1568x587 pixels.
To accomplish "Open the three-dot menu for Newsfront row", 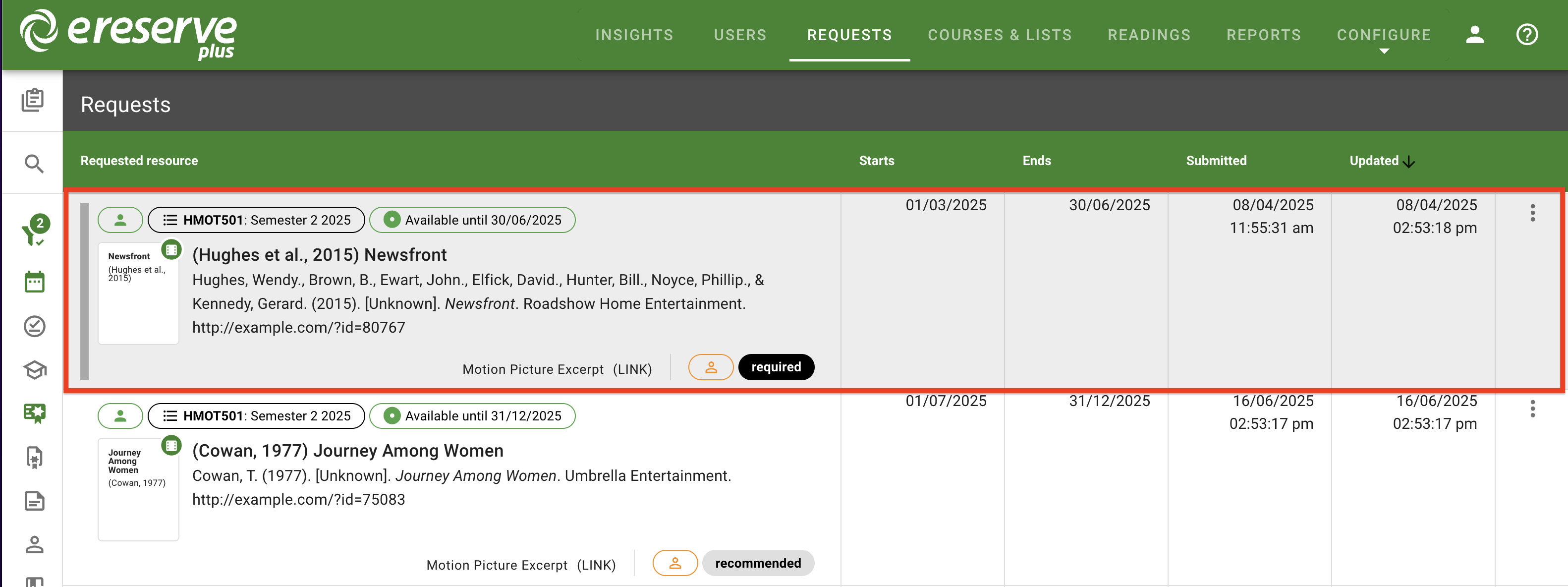I will (x=1533, y=213).
